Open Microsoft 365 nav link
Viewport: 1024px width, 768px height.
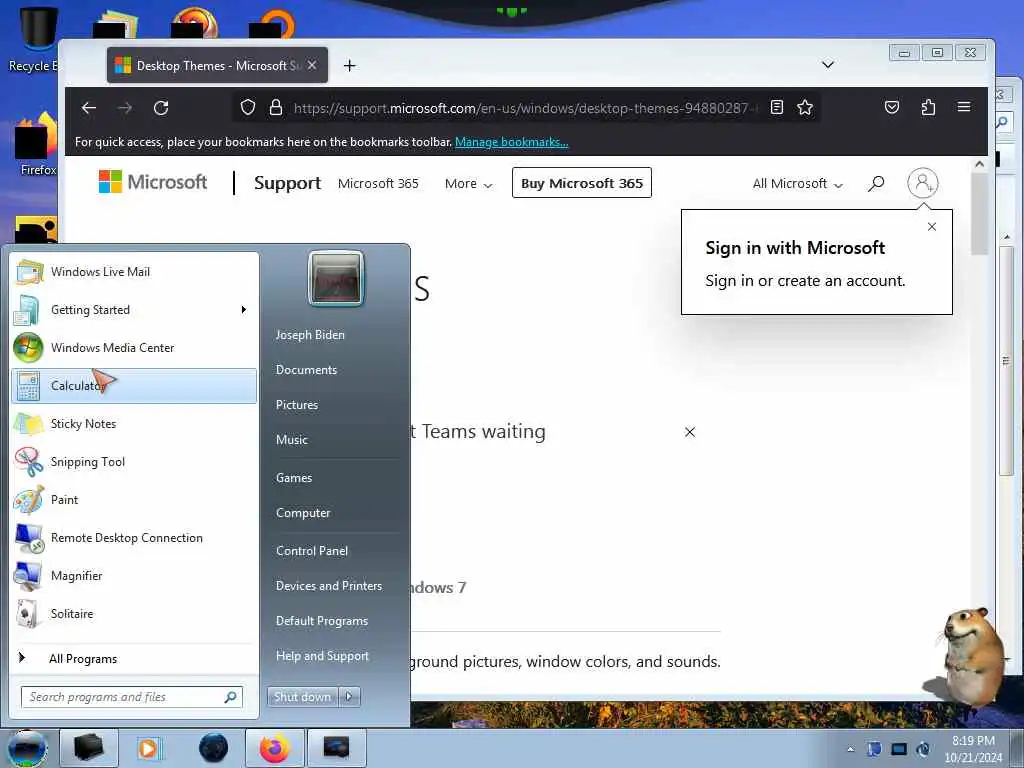378,184
